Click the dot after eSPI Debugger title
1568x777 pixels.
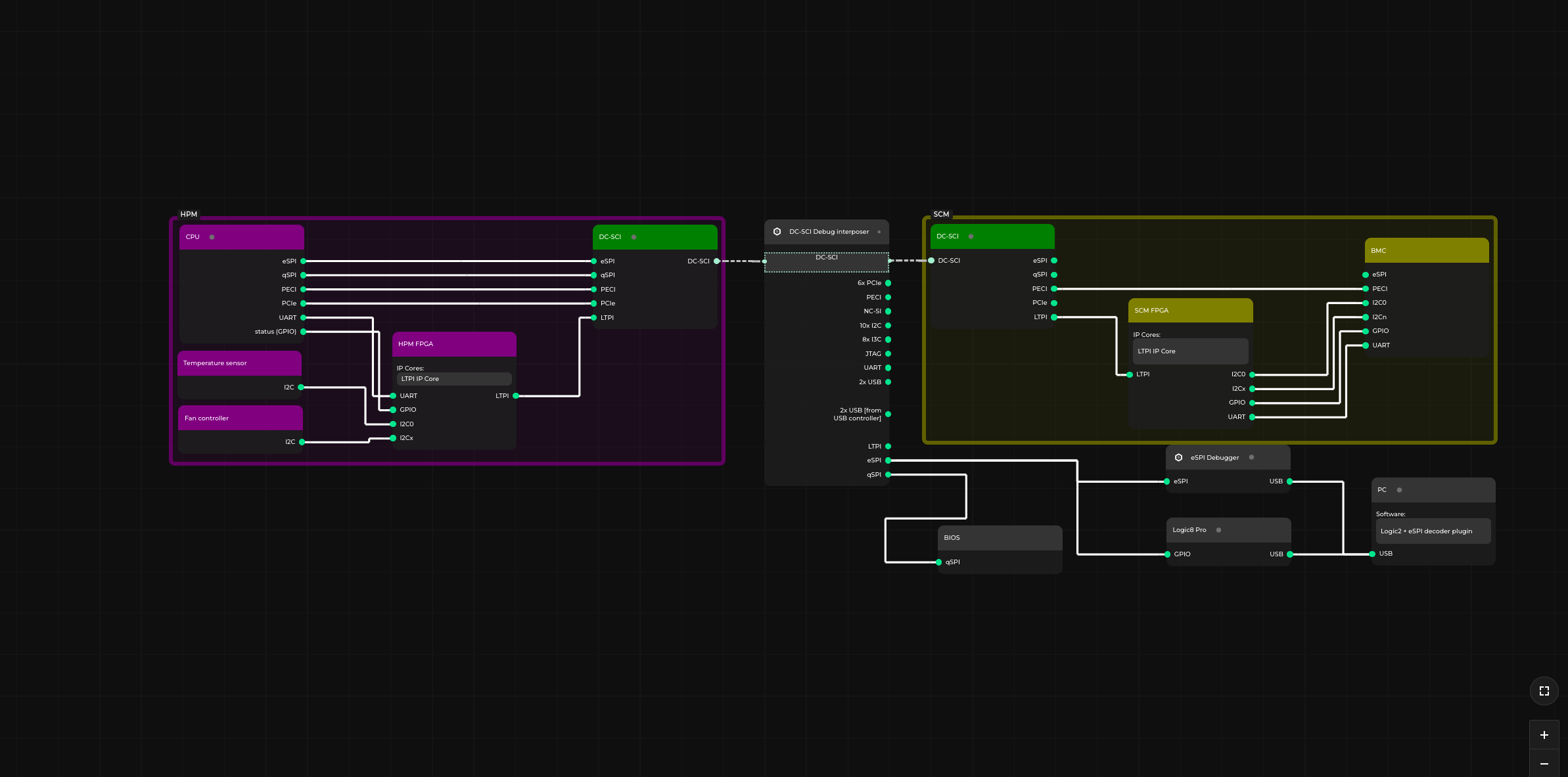tap(1251, 457)
